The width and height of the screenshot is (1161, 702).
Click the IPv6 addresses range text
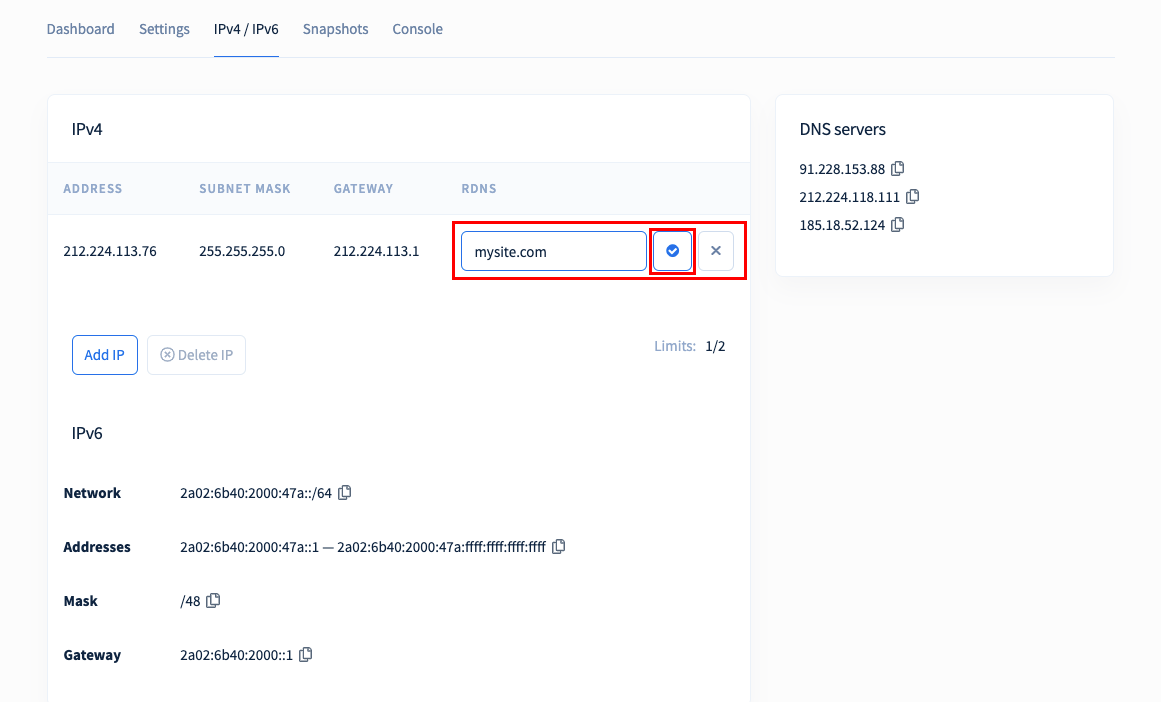pyautogui.click(x=363, y=547)
